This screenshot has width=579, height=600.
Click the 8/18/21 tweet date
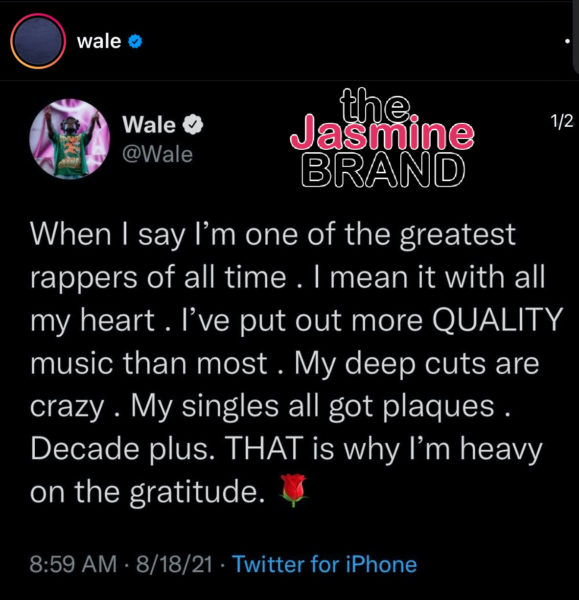coord(174,564)
